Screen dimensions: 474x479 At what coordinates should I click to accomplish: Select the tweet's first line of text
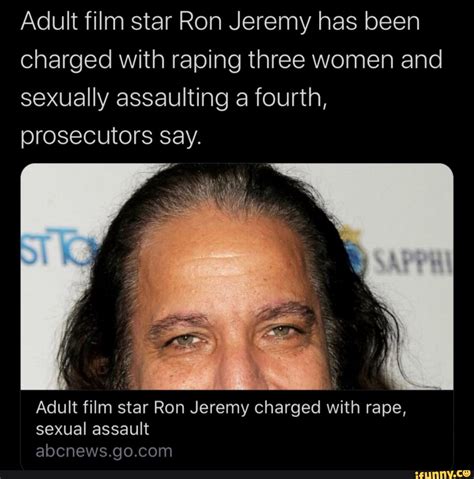tap(220, 21)
